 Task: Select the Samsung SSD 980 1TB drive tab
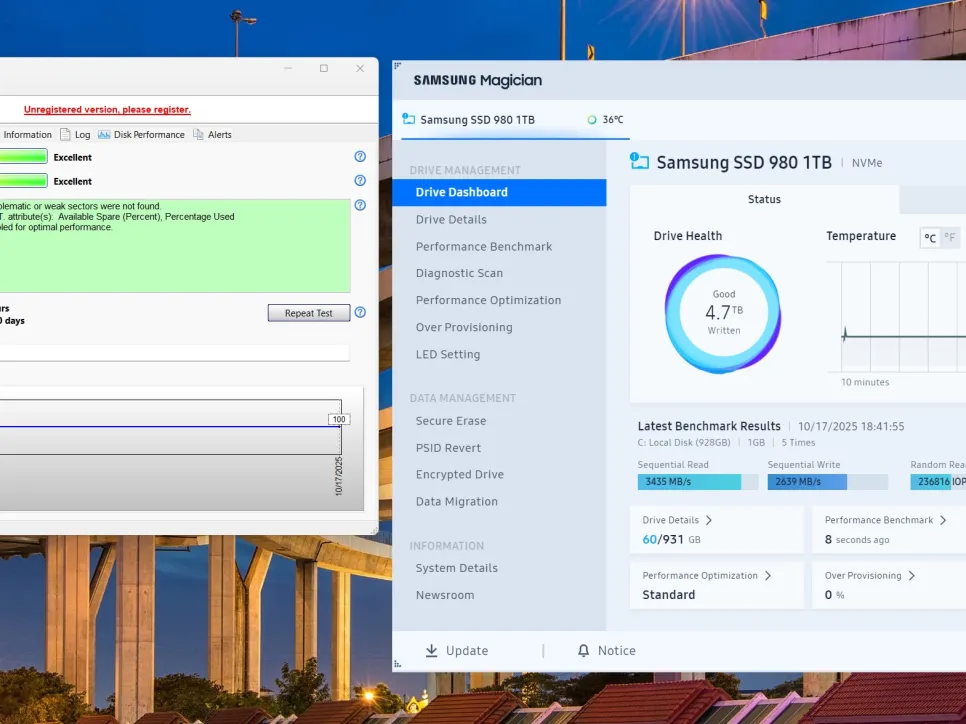point(476,120)
